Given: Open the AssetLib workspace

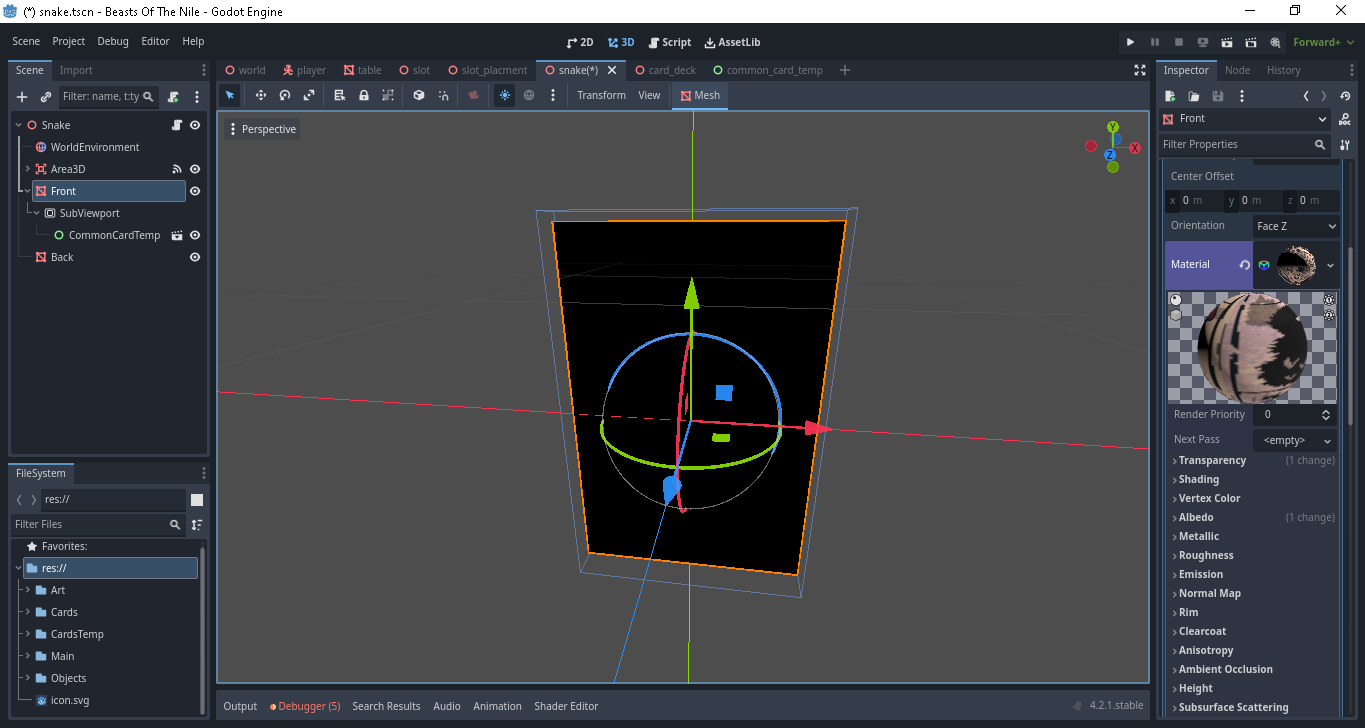Looking at the screenshot, I should coord(732,42).
